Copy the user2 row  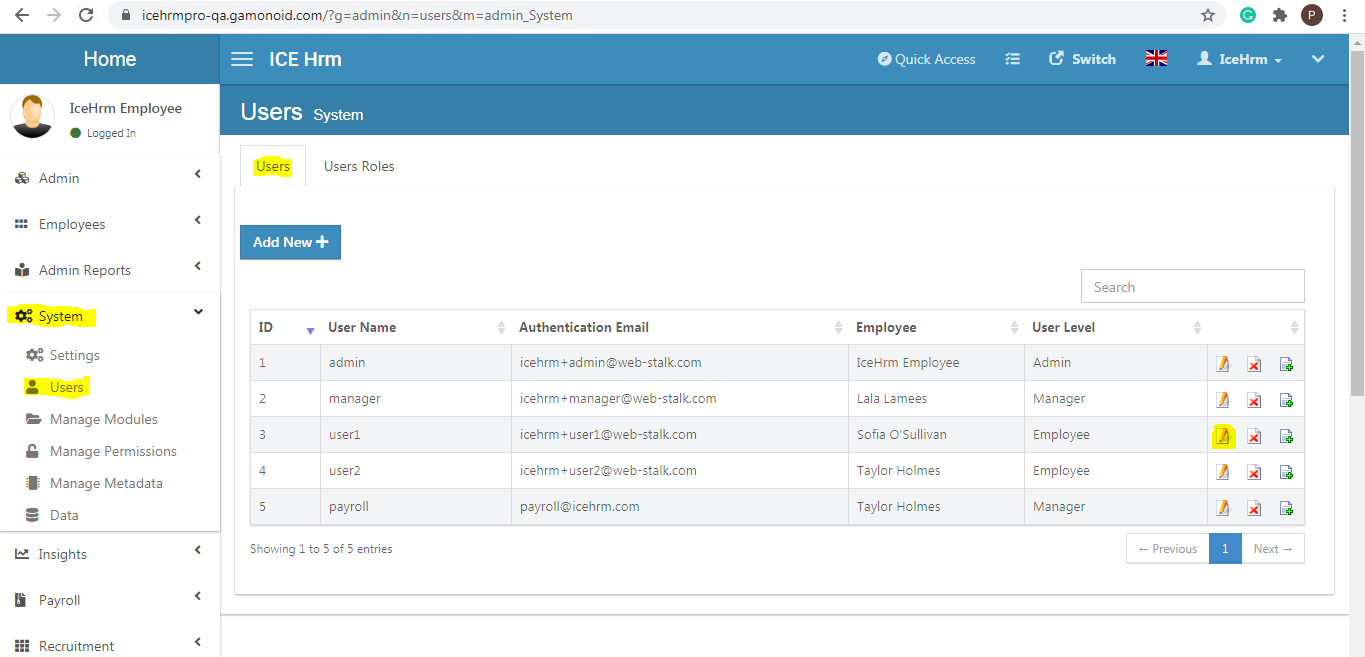pyautogui.click(x=1287, y=472)
